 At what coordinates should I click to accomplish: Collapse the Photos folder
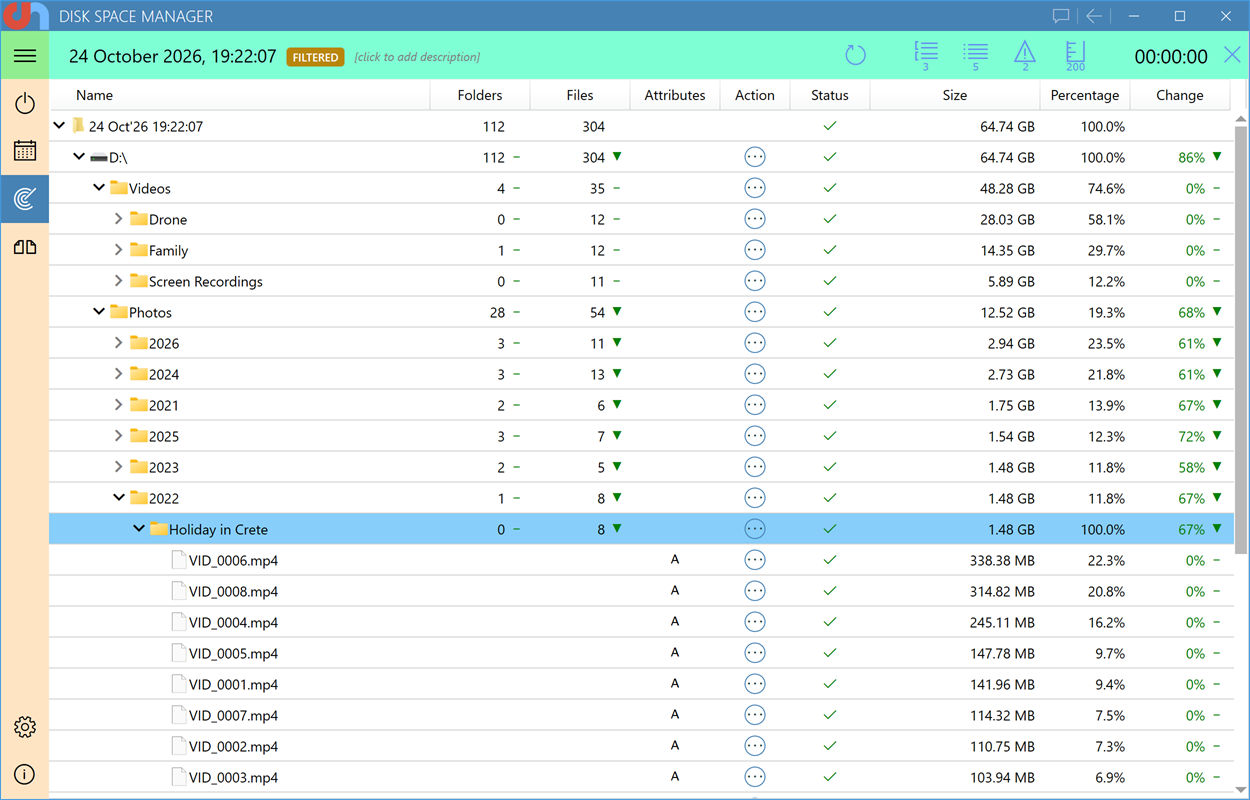tap(99, 312)
